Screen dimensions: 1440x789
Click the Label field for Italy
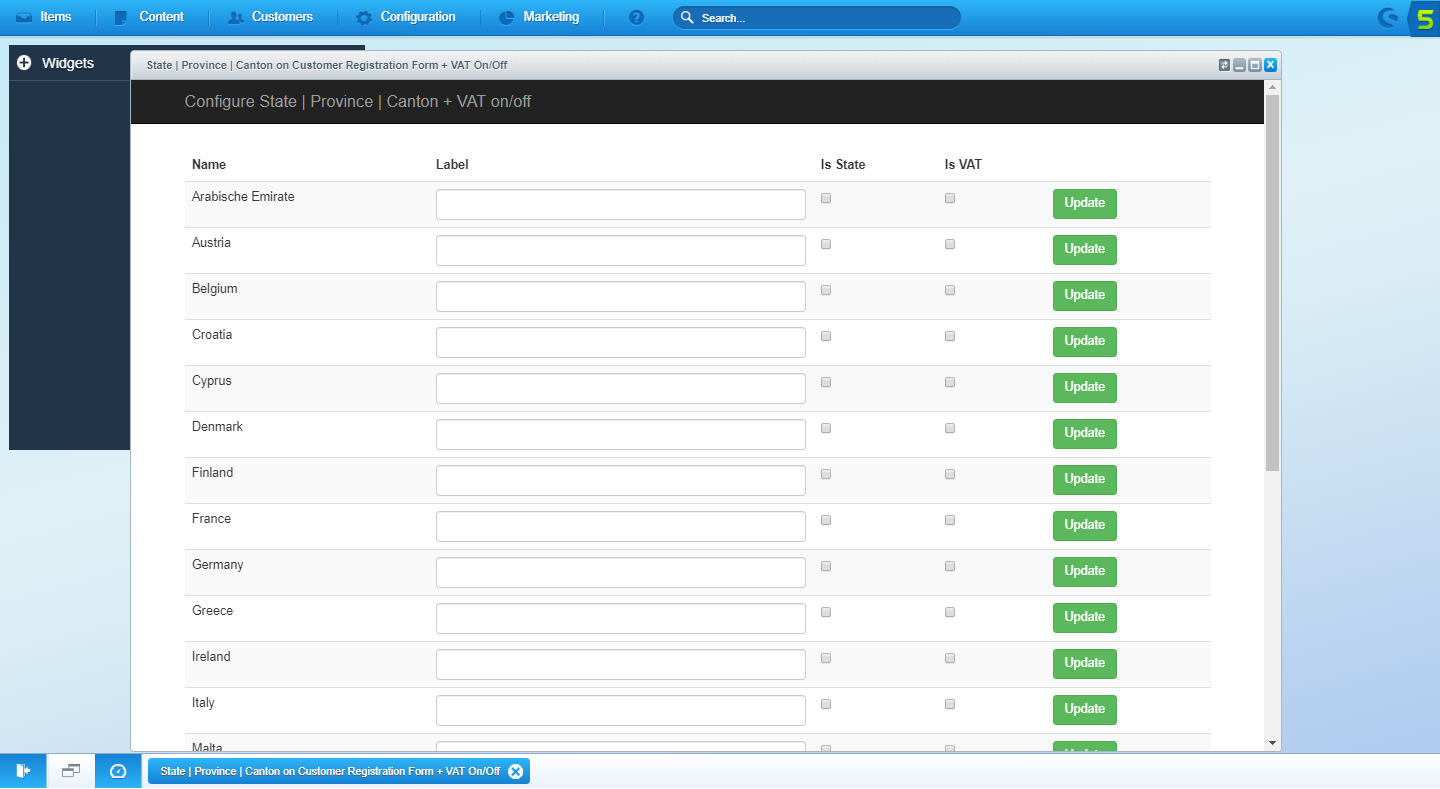tap(621, 710)
